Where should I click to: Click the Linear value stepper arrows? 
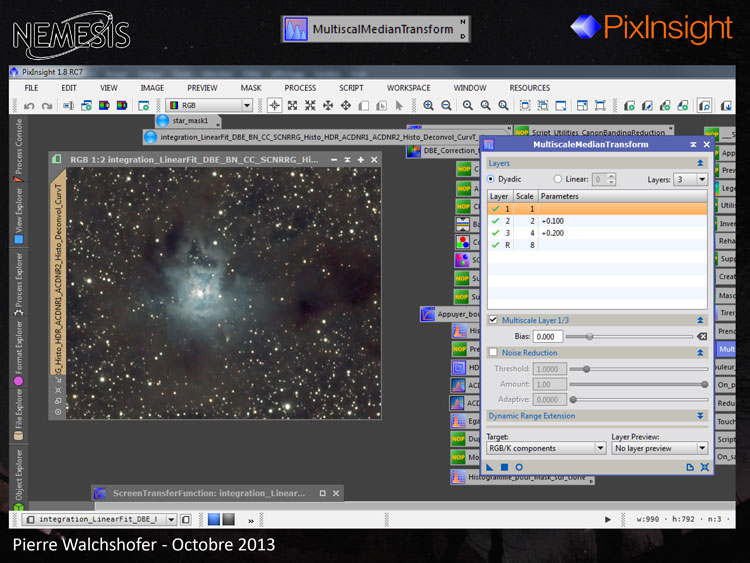[x=611, y=179]
